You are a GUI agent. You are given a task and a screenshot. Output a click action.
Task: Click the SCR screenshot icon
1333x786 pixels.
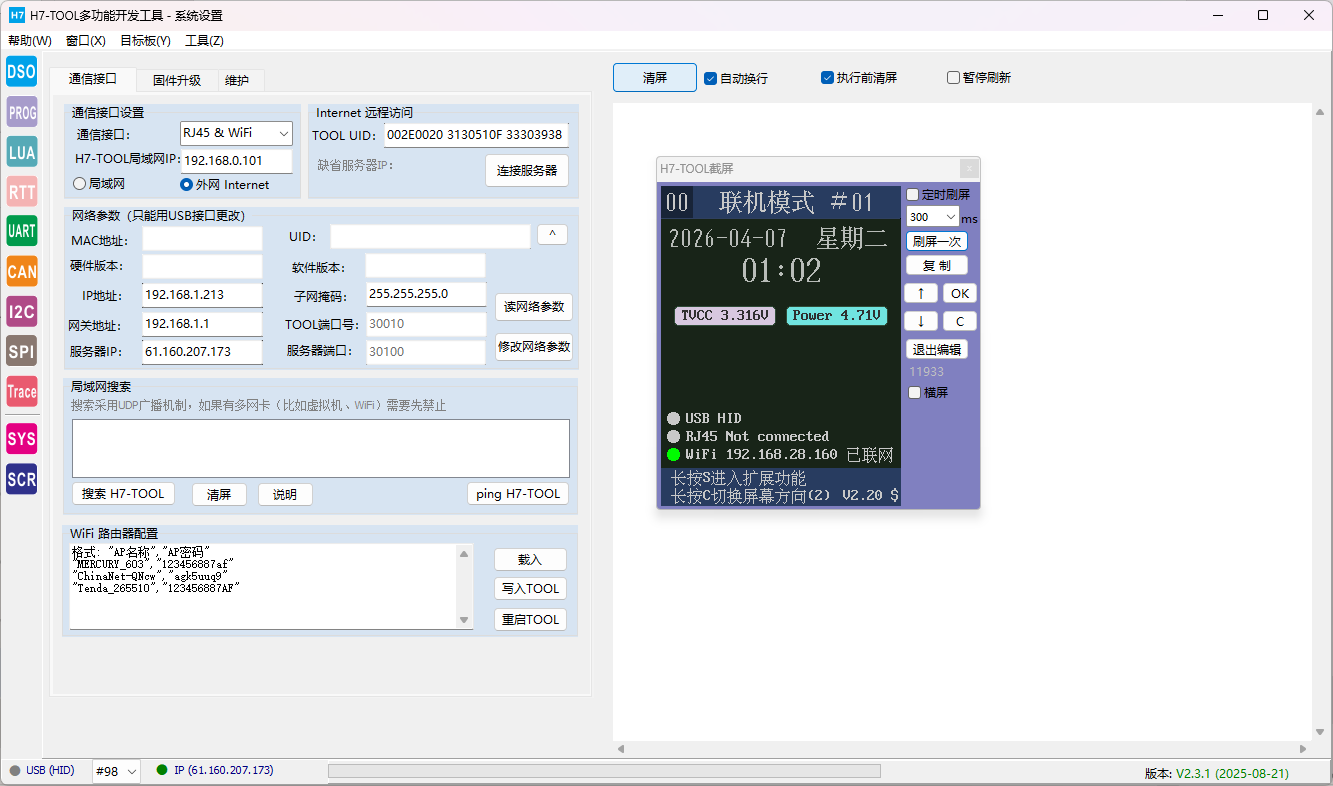(x=22, y=479)
